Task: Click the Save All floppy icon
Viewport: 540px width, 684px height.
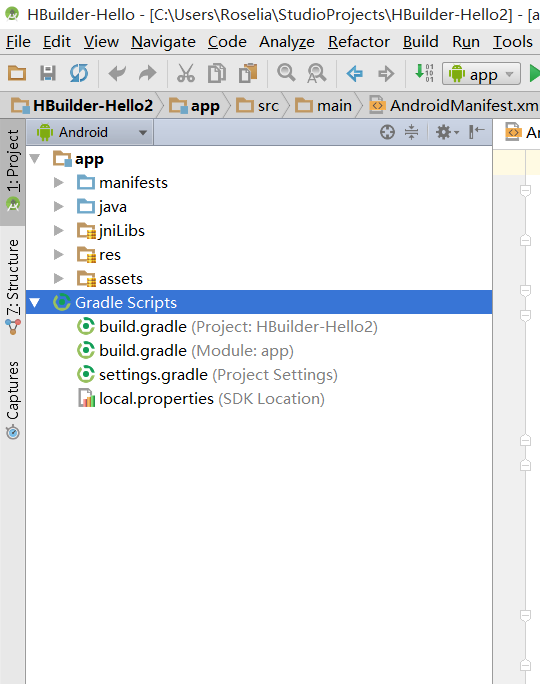Action: tap(48, 73)
